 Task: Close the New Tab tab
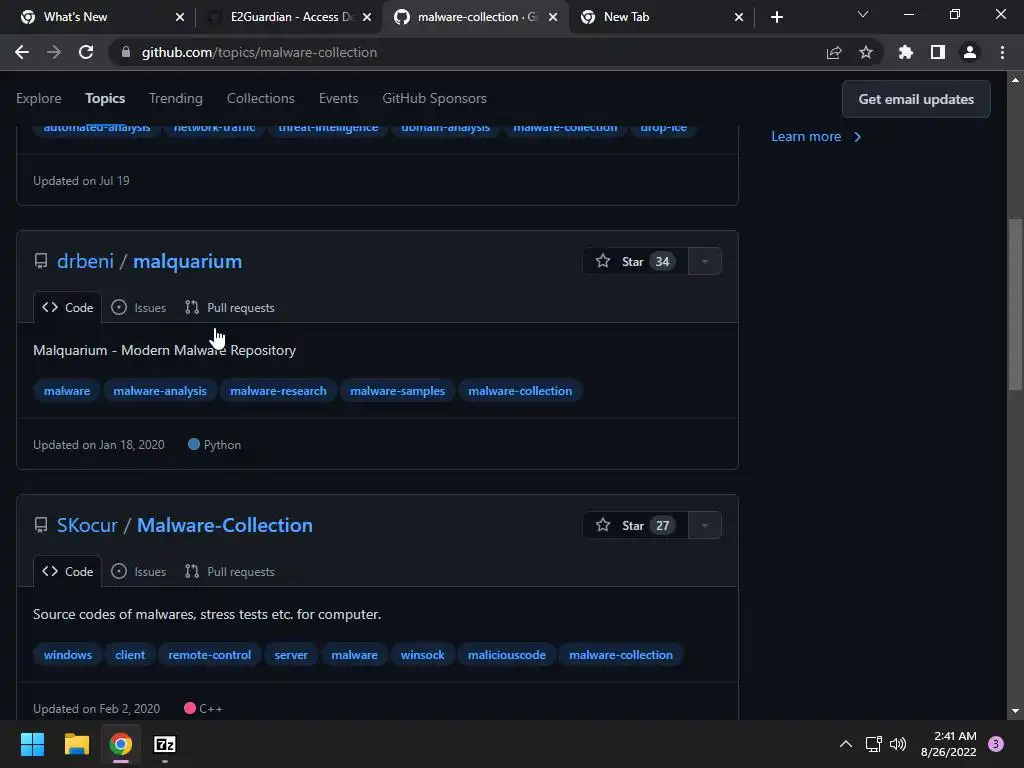[x=739, y=17]
